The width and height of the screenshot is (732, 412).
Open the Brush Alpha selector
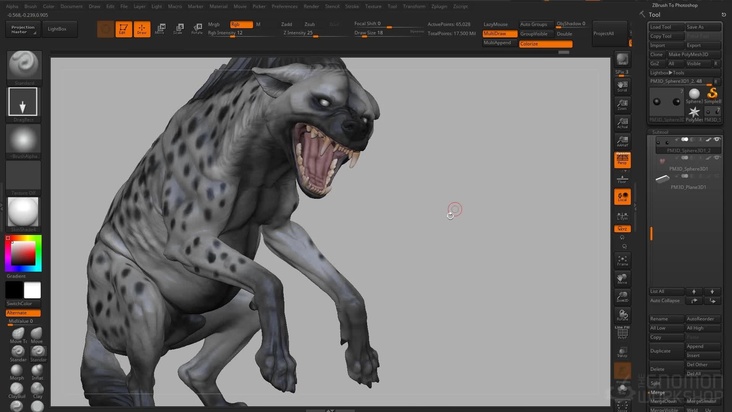pos(23,139)
